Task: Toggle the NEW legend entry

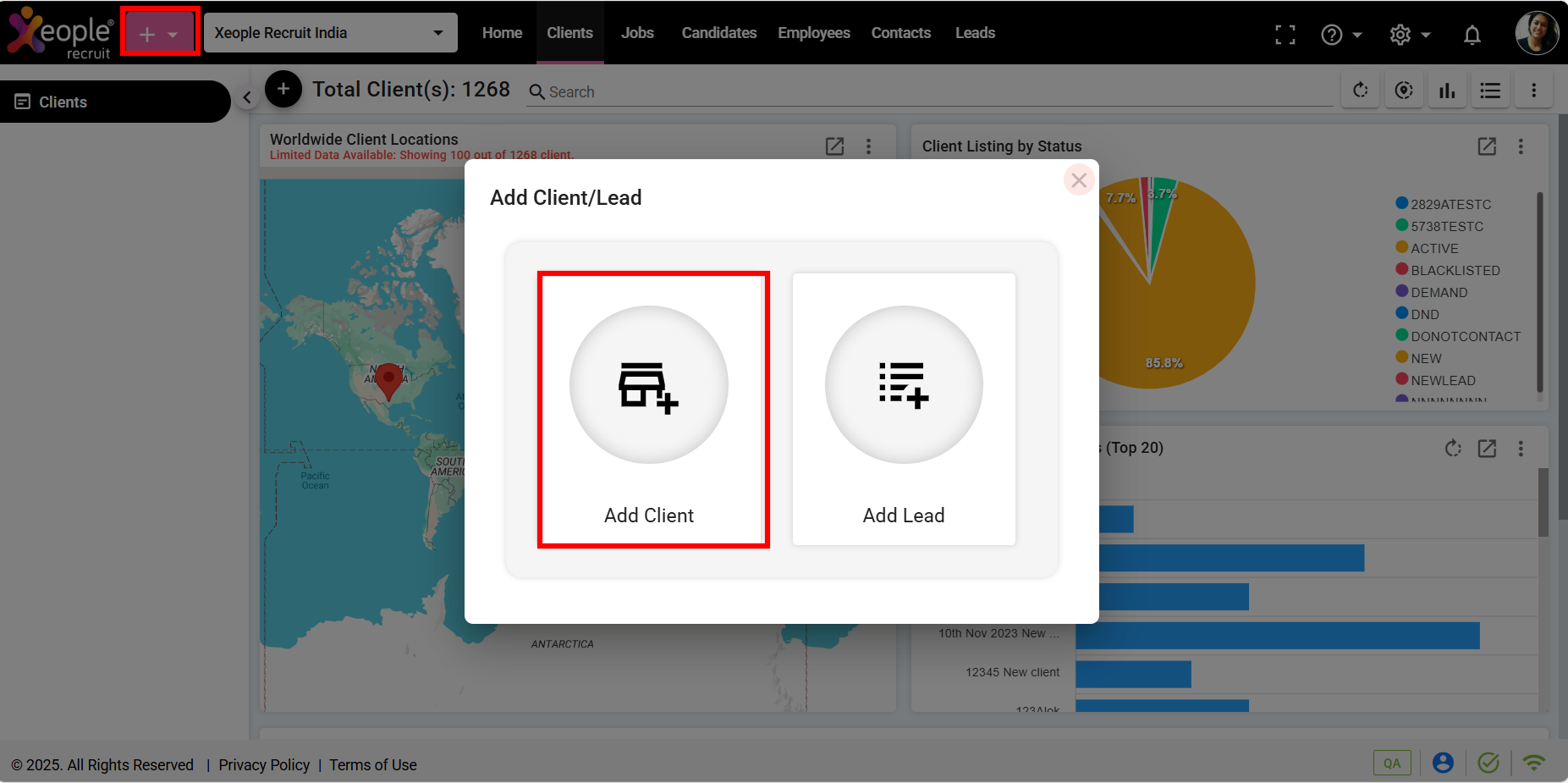Action: [1419, 358]
